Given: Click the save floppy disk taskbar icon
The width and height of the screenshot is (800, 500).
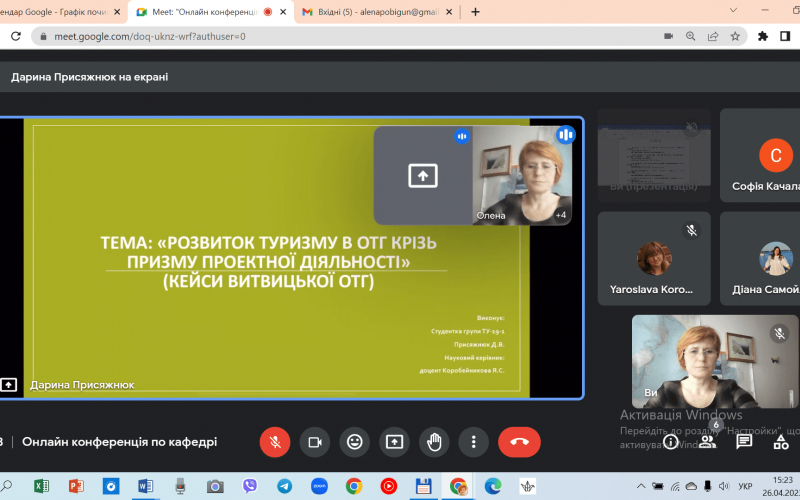Looking at the screenshot, I should point(423,486).
